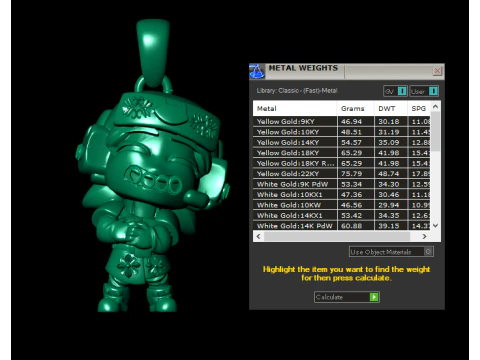
Task: Click the right arrow of the horizontal scrollbar
Action: 424,236
